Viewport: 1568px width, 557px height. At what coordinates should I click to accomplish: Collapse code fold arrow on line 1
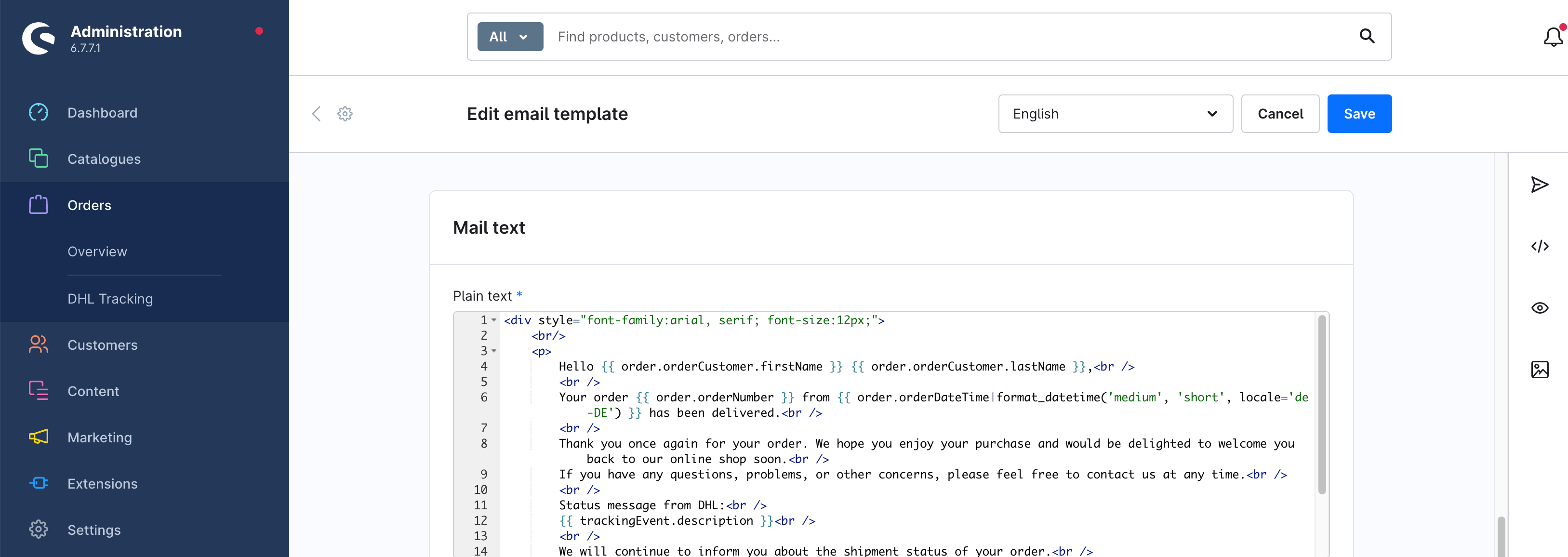[x=493, y=320]
